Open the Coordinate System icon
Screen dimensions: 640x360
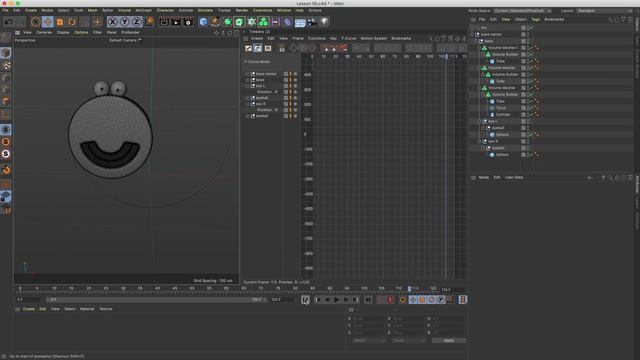pos(149,22)
